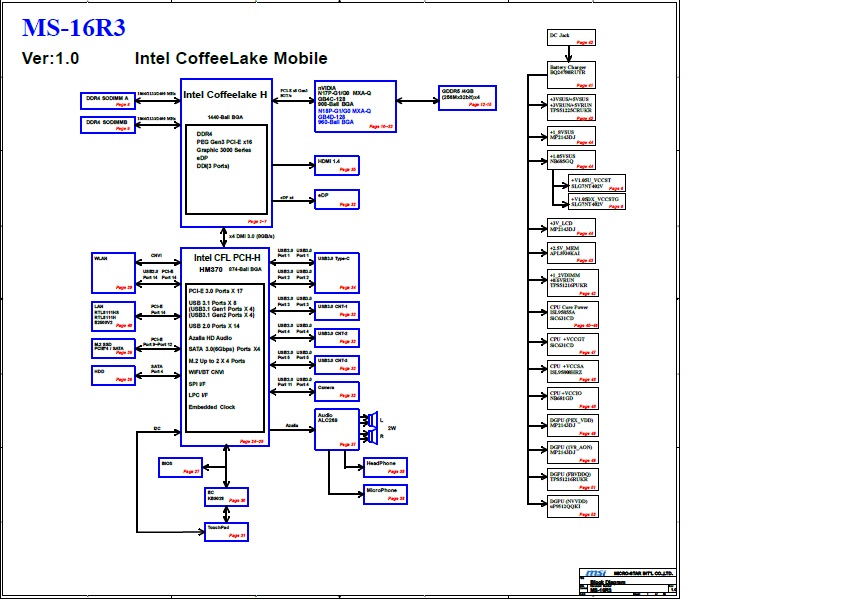The width and height of the screenshot is (851, 601).
Task: Click the "+3VSUS/+5VSUS" power rail label
Action: point(569,99)
